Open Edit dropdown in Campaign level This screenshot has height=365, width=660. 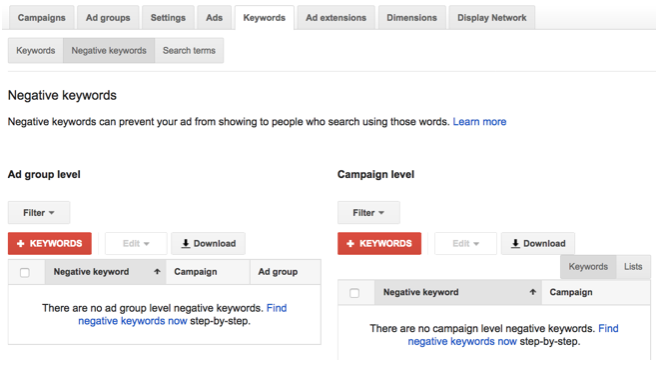466,243
